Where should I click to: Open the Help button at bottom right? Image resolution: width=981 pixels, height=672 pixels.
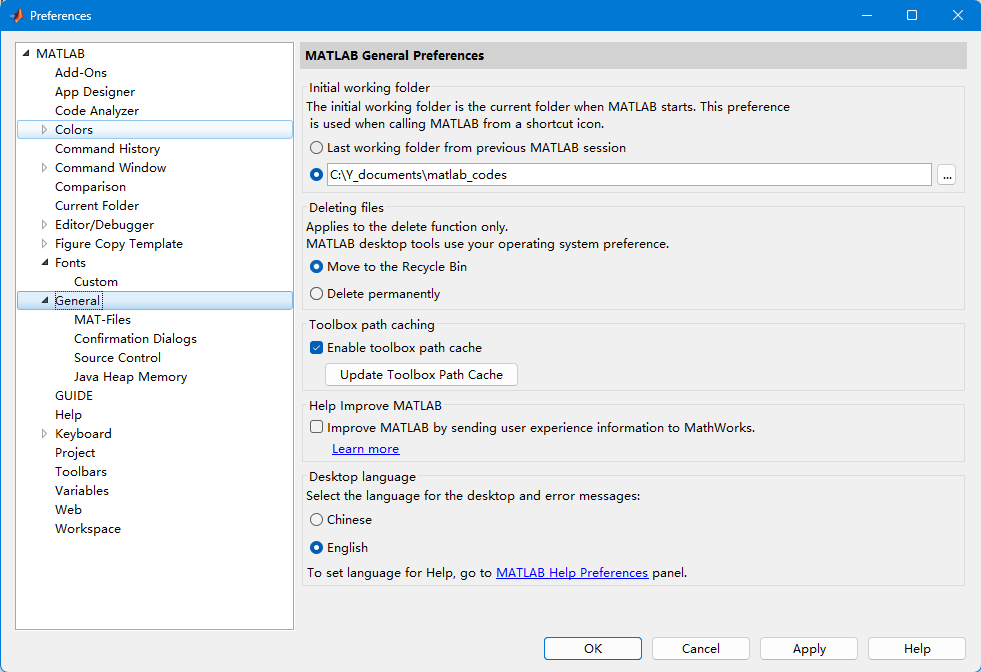pos(917,649)
